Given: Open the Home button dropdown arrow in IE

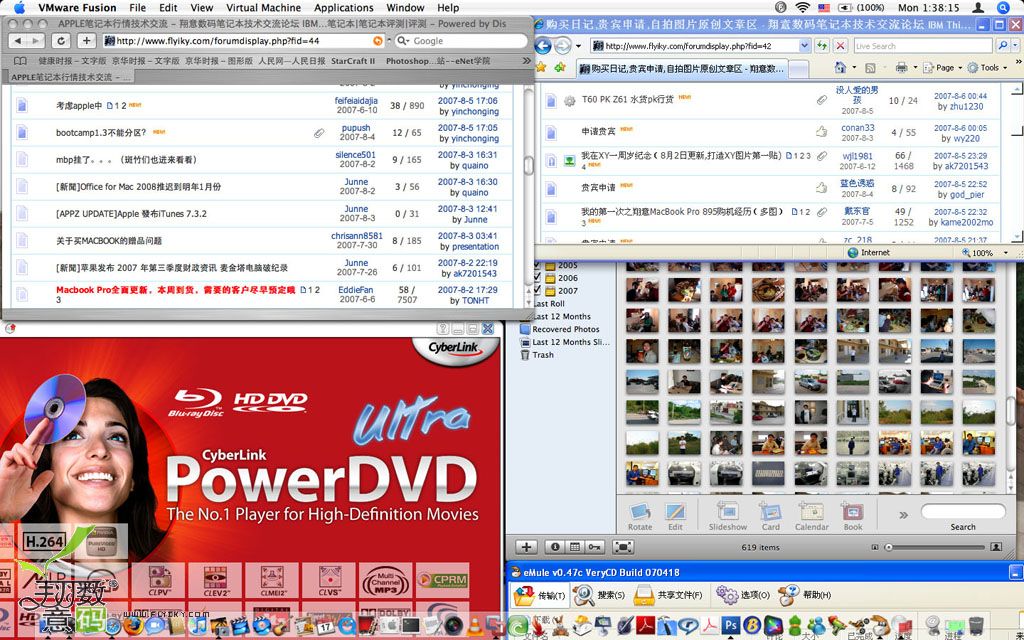Looking at the screenshot, I should (854, 67).
